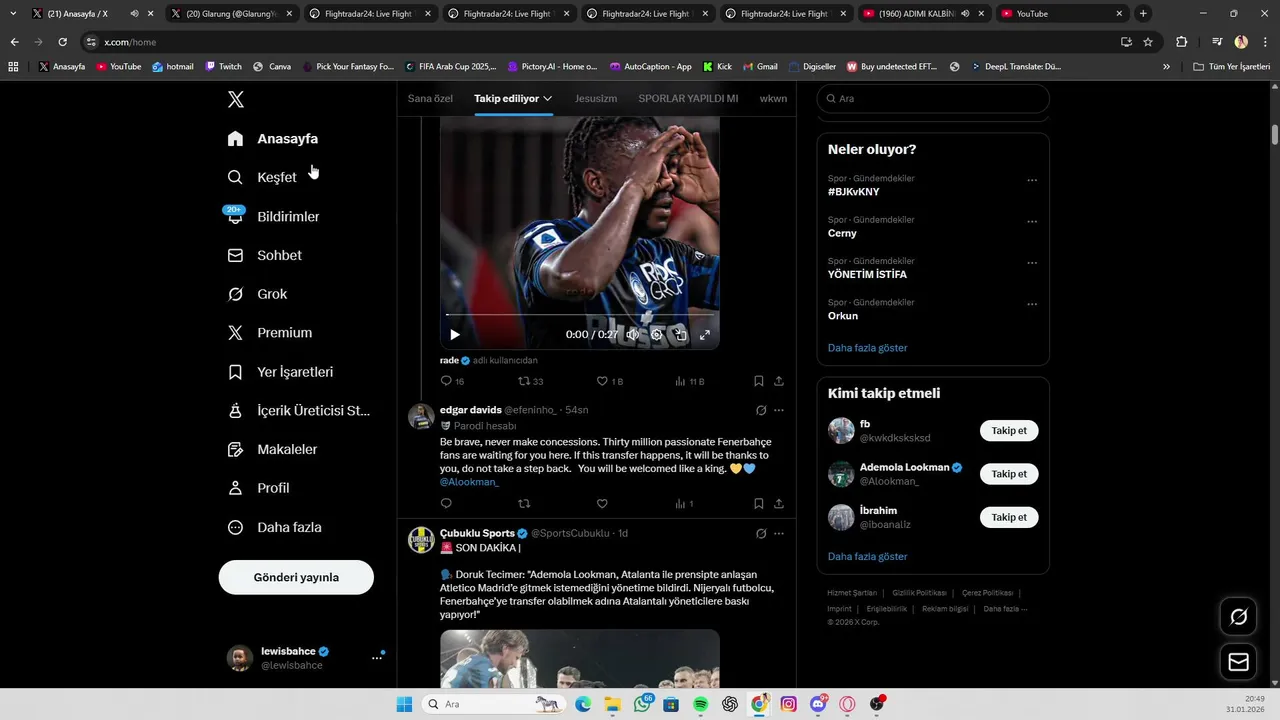Image resolution: width=1280 pixels, height=720 pixels.
Task: Click Gönderi yayınla button
Action: click(296, 577)
